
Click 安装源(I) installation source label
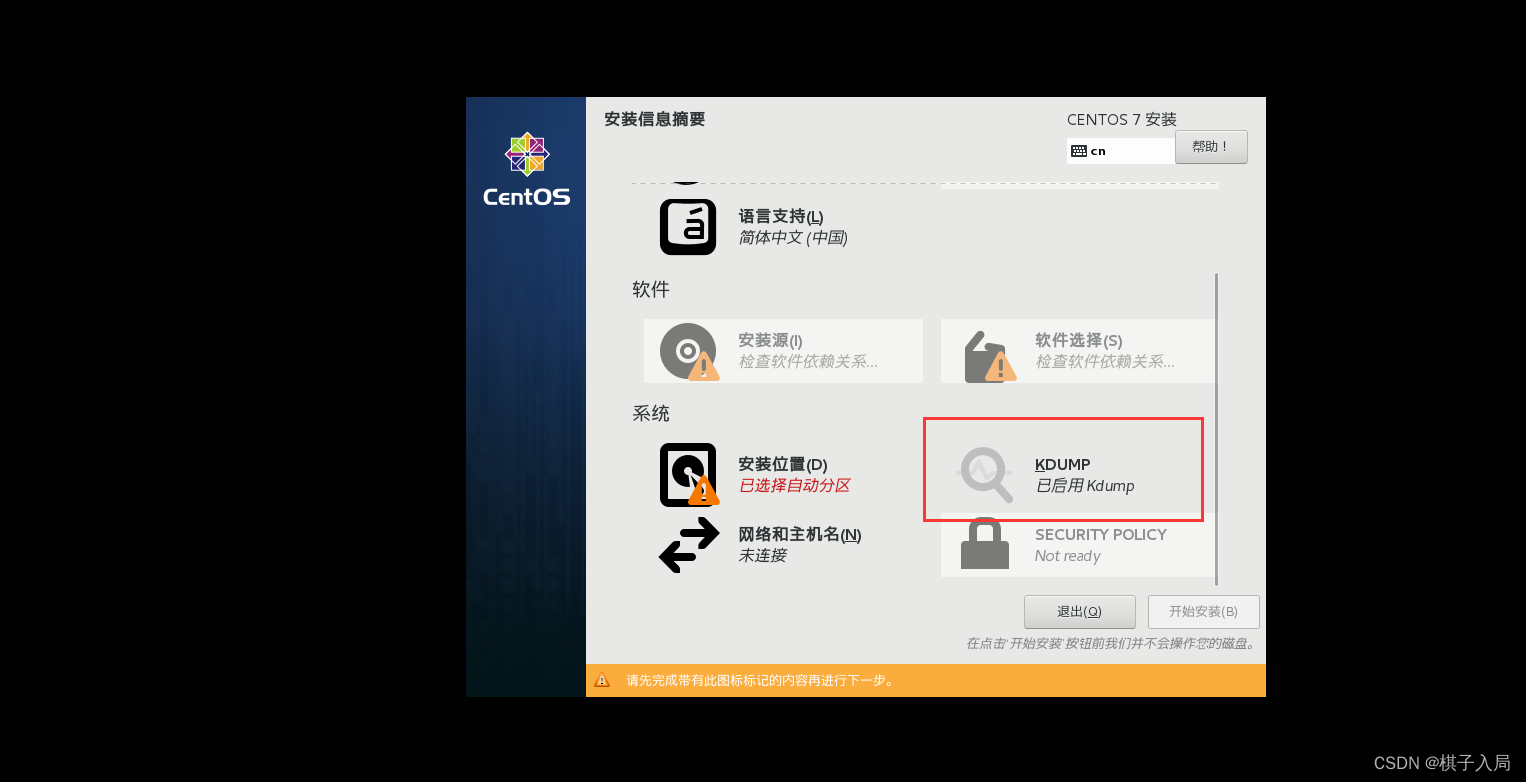click(x=770, y=340)
